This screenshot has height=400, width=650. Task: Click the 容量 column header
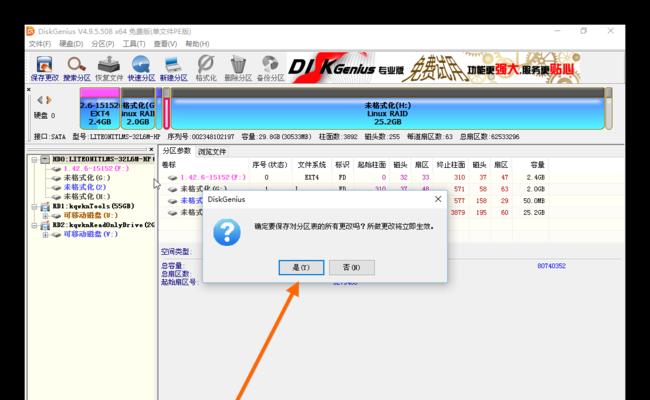click(537, 165)
